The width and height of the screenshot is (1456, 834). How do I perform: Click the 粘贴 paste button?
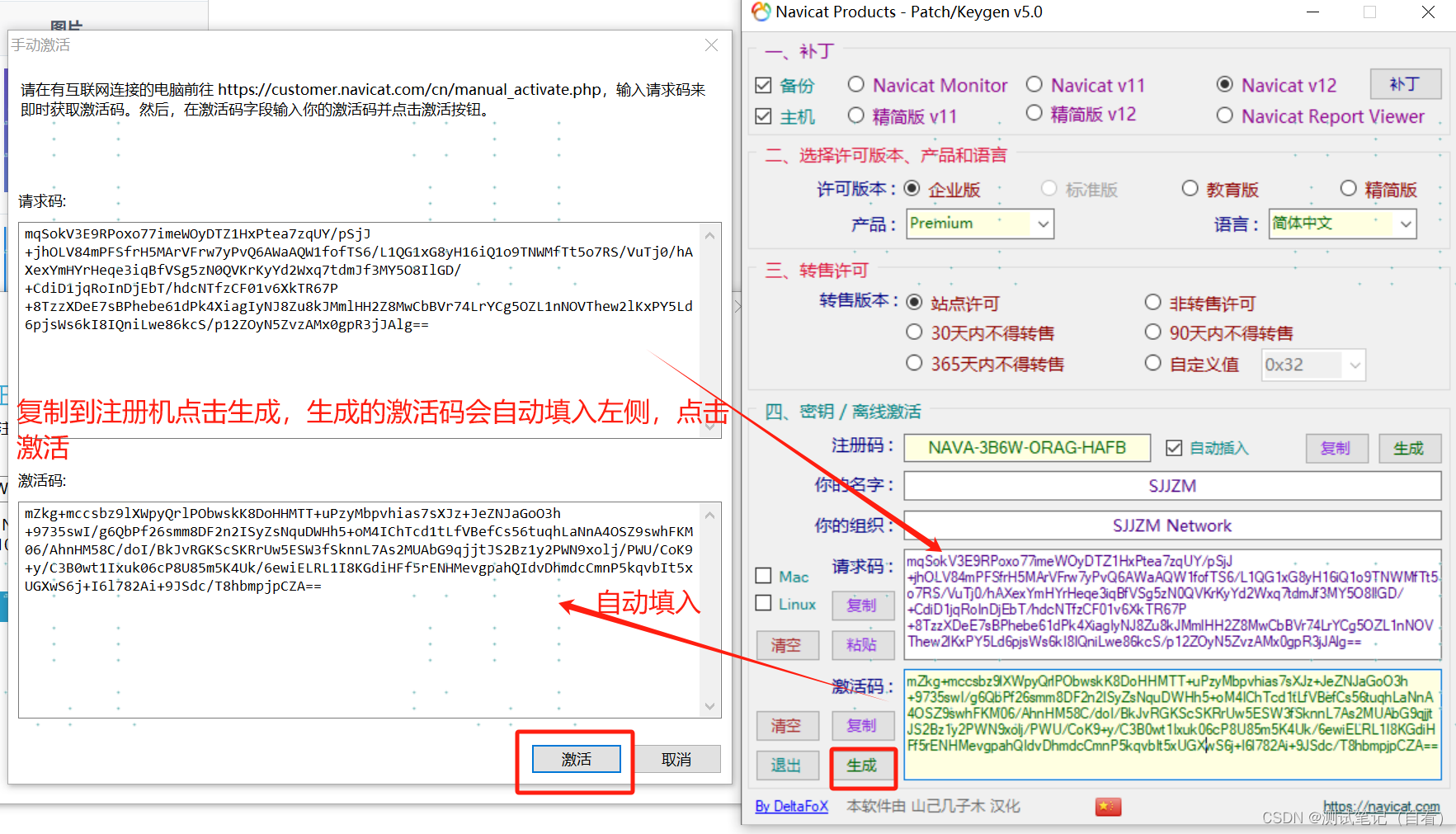(x=862, y=644)
